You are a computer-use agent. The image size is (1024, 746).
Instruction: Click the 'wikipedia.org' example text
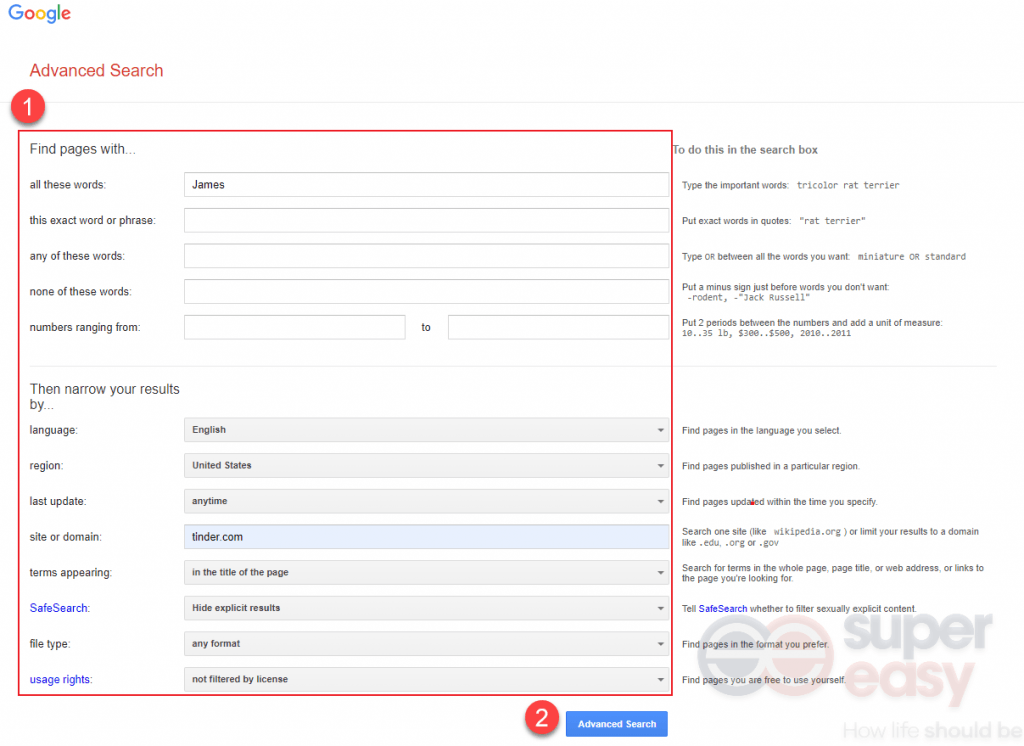click(x=807, y=532)
